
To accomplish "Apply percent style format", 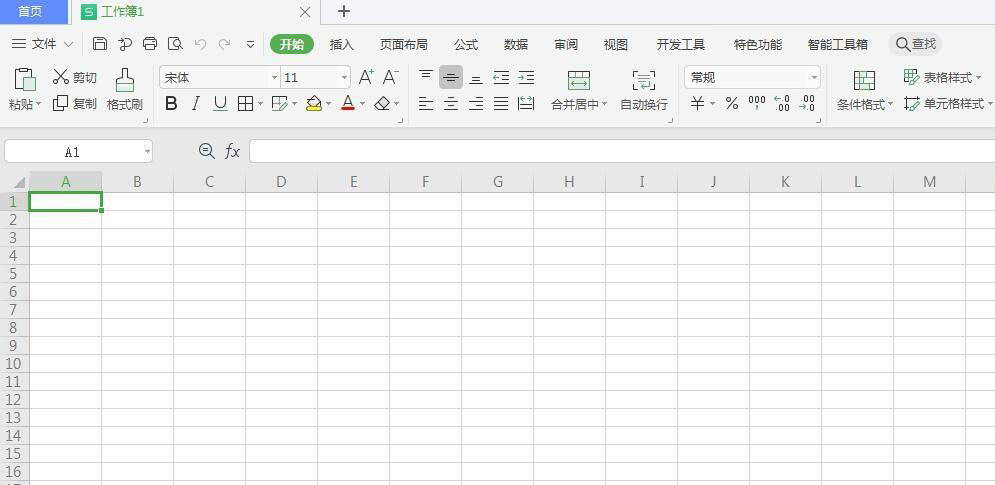I will click(x=732, y=103).
